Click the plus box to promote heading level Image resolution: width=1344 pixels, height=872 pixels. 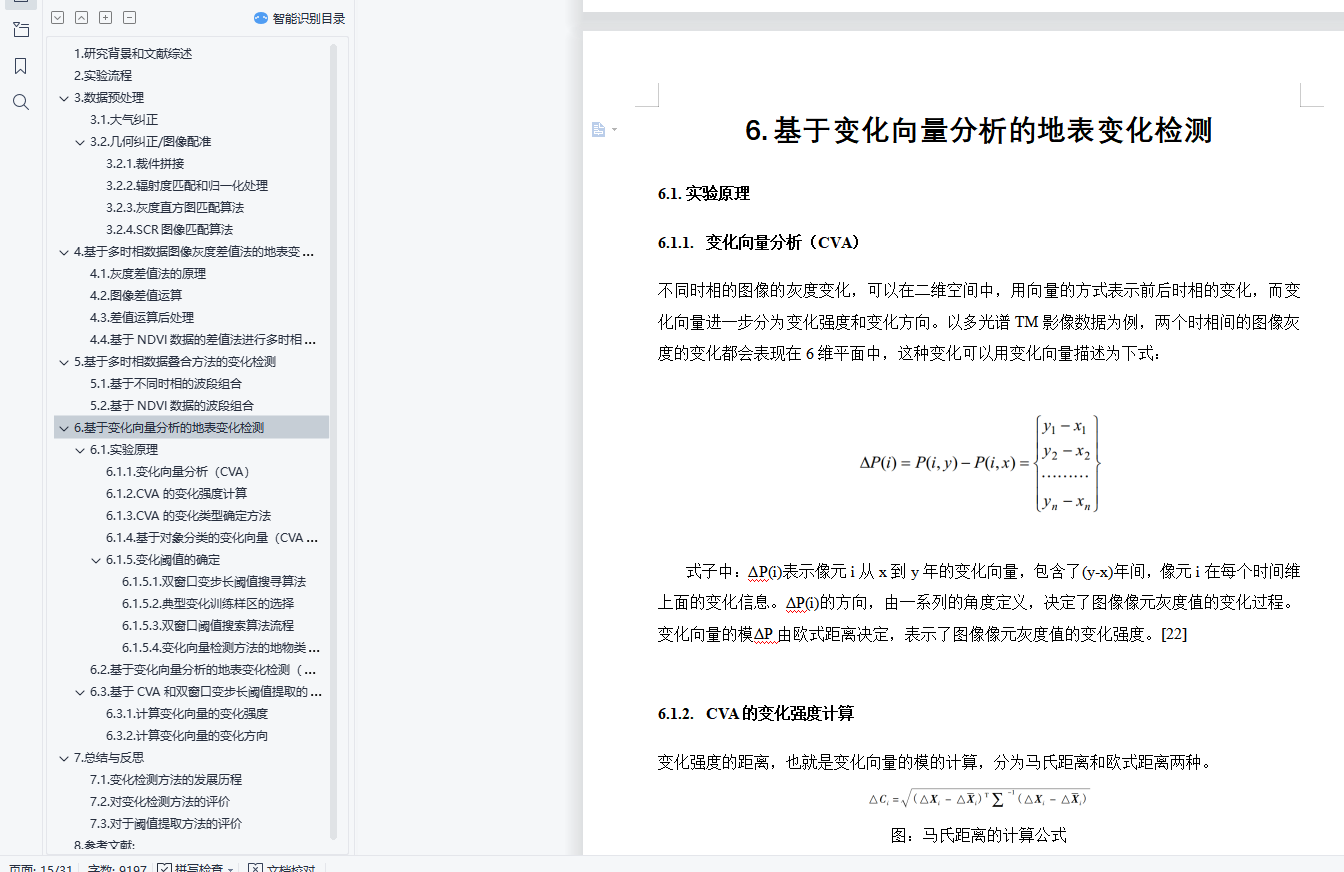tap(105, 17)
